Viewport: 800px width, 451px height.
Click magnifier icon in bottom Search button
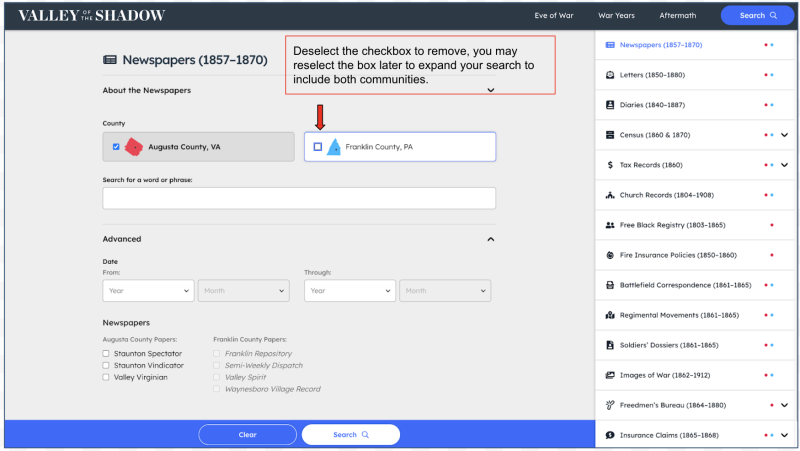[x=365, y=435]
